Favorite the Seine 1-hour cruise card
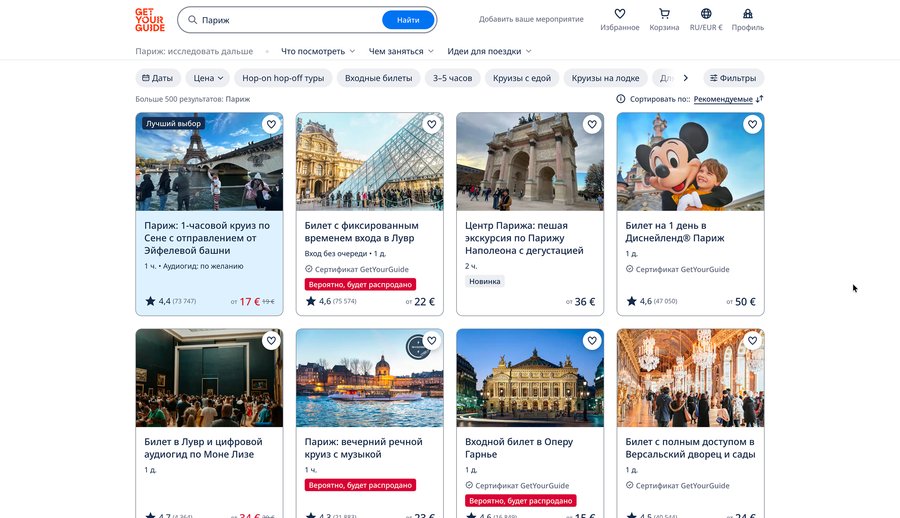900x518 pixels. [271, 124]
